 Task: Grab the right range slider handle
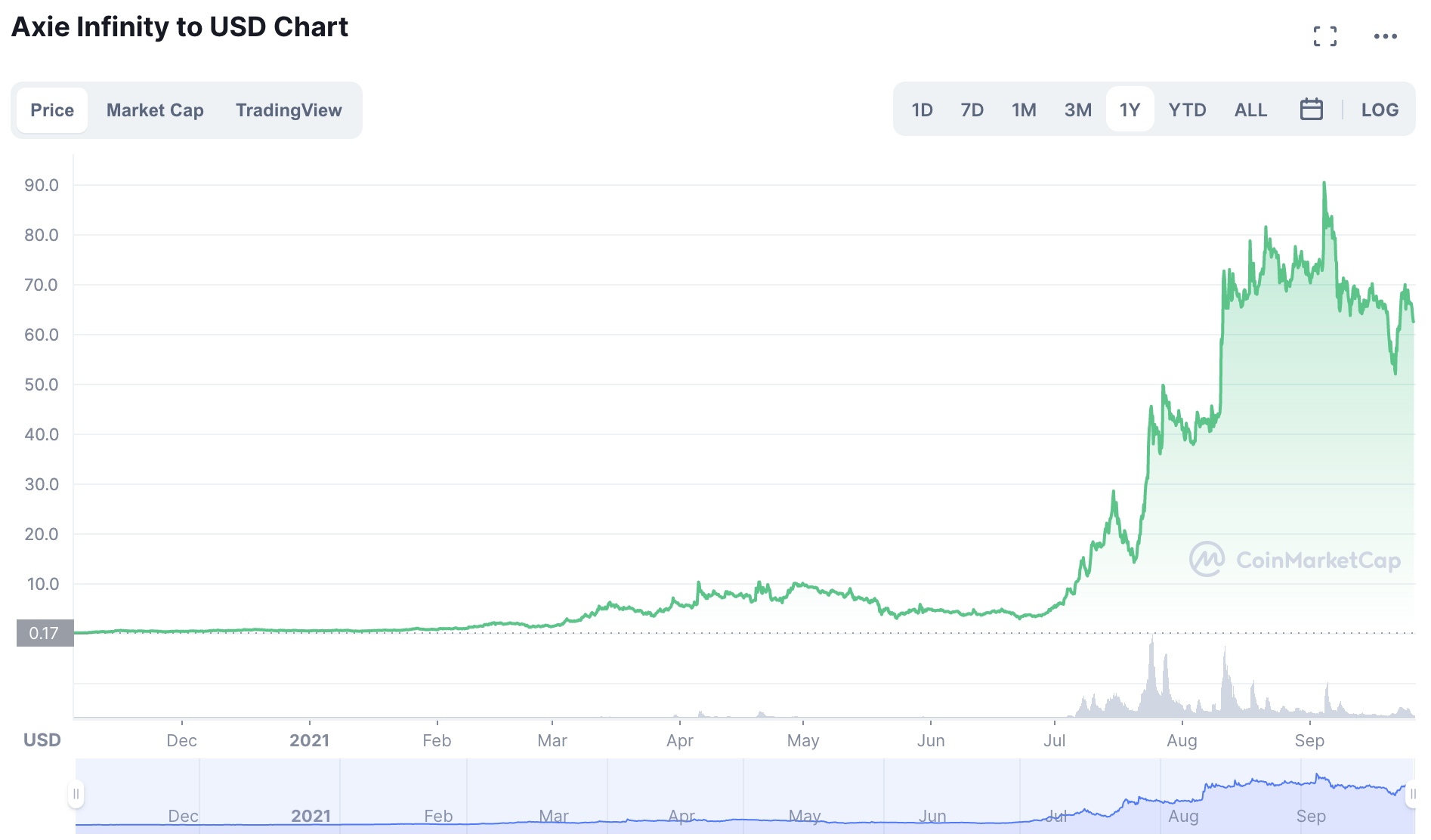(x=1412, y=794)
